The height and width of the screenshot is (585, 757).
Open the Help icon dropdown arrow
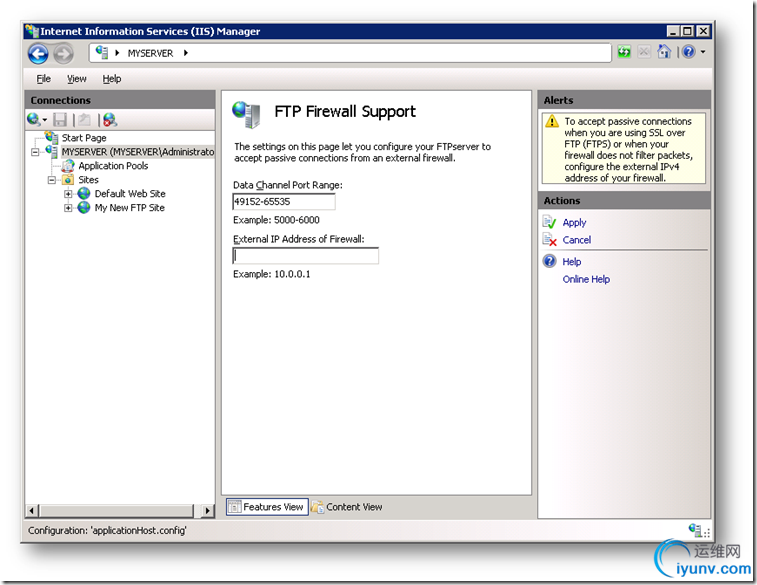coord(703,52)
